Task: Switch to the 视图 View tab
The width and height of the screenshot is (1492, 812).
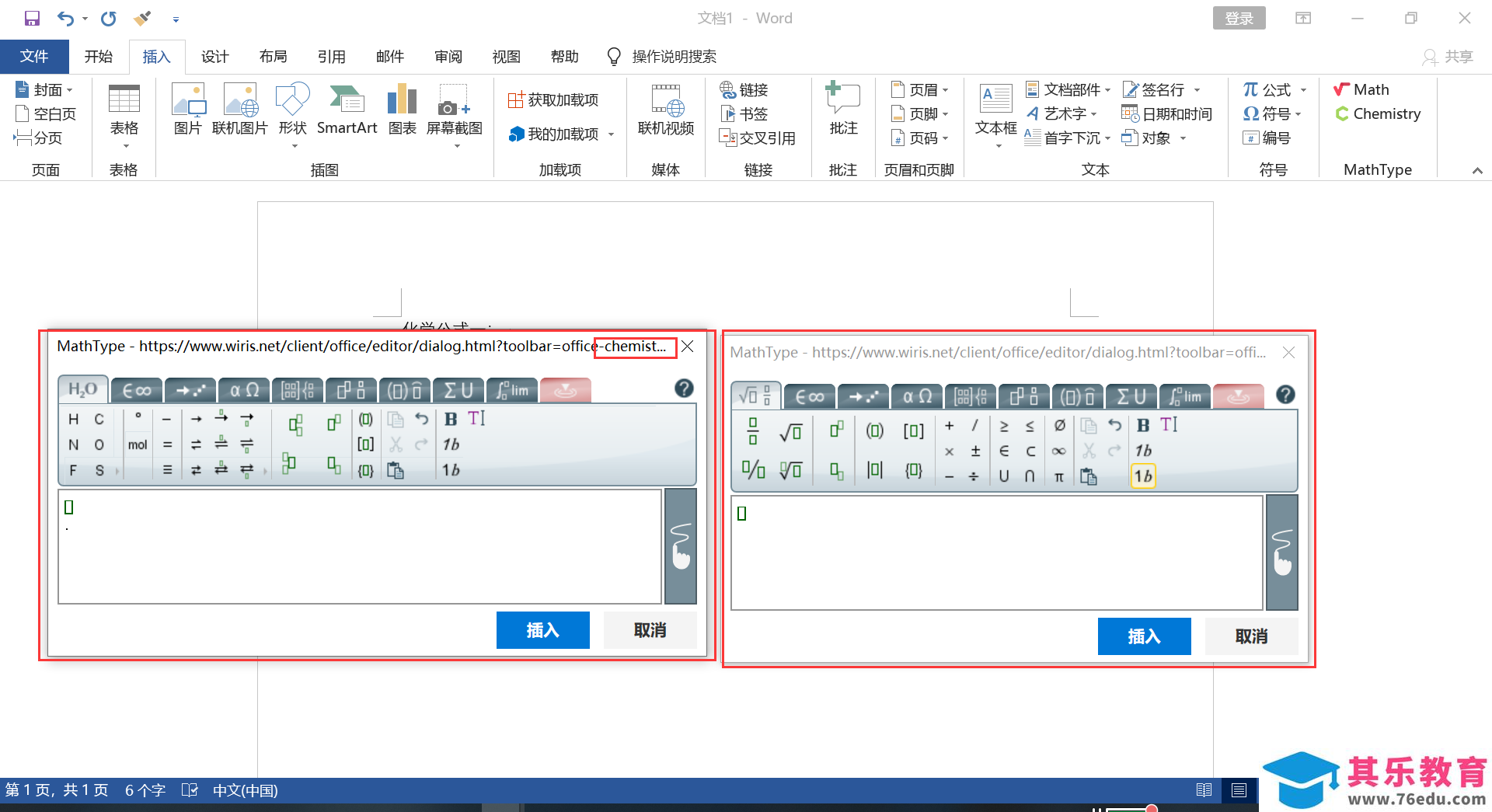Action: coord(507,57)
